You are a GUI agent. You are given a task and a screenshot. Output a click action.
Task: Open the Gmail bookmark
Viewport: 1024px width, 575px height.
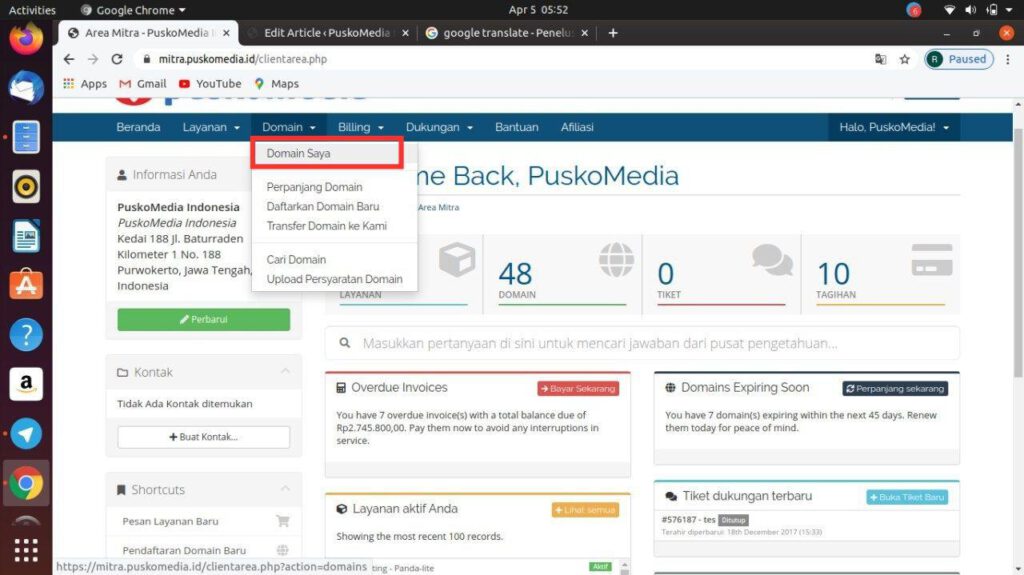tap(142, 84)
